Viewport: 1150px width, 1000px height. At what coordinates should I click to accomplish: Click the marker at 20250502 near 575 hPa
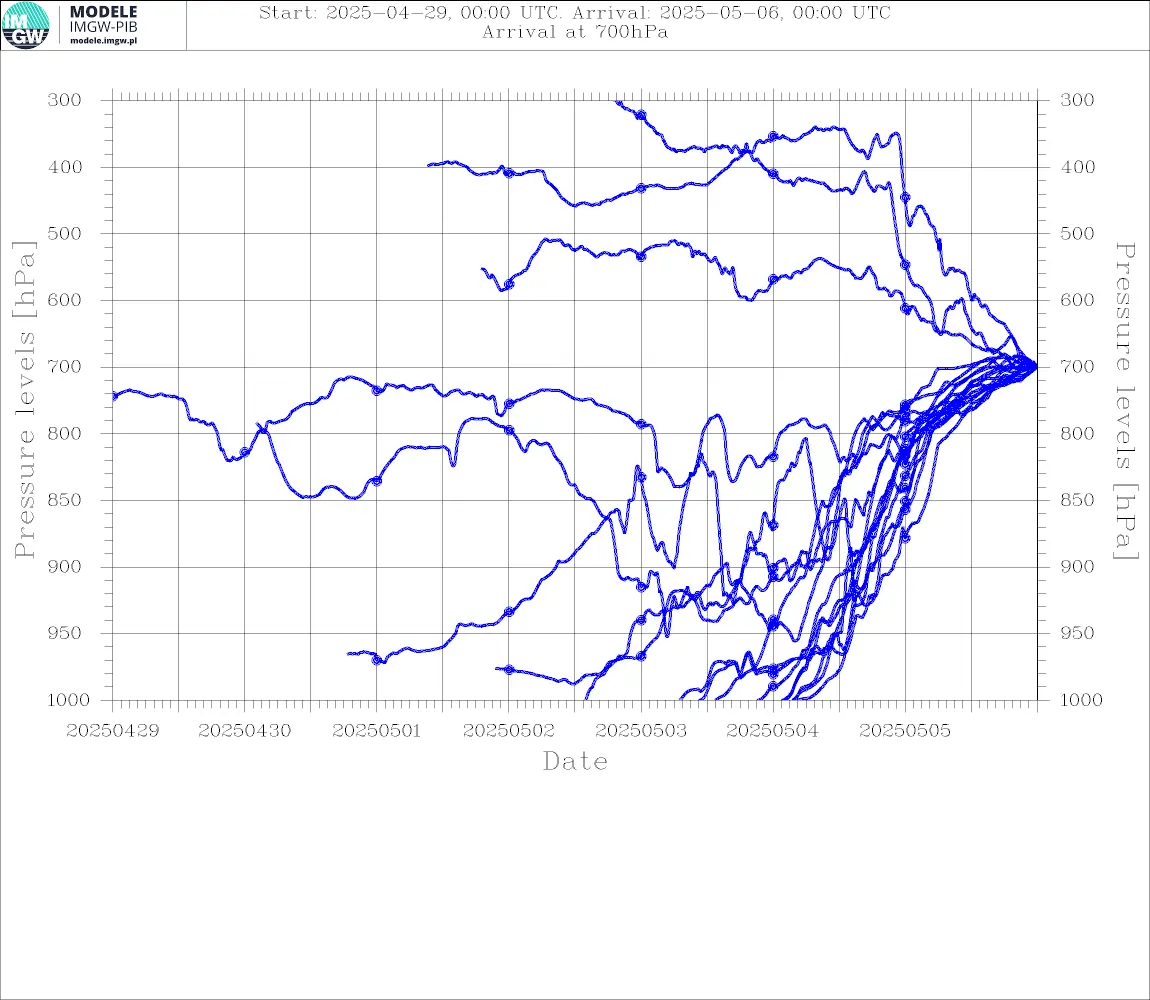(509, 284)
